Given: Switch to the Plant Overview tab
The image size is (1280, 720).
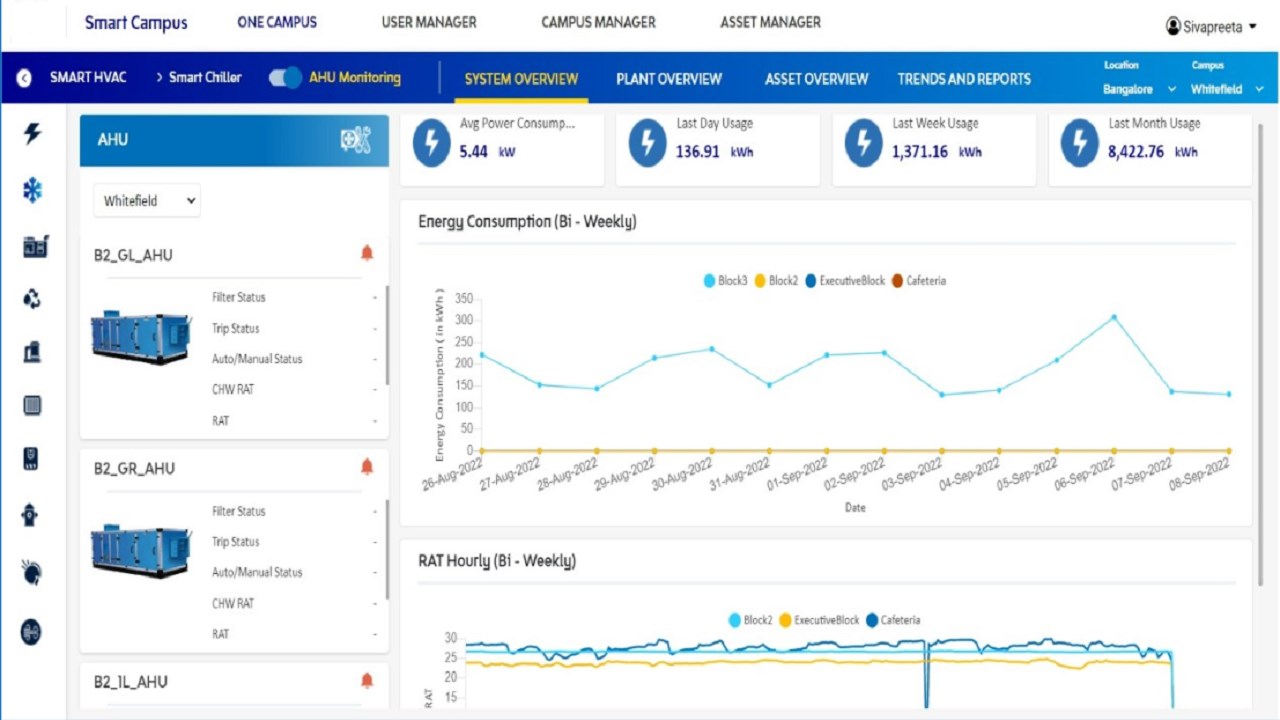Looking at the screenshot, I should pyautogui.click(x=669, y=79).
